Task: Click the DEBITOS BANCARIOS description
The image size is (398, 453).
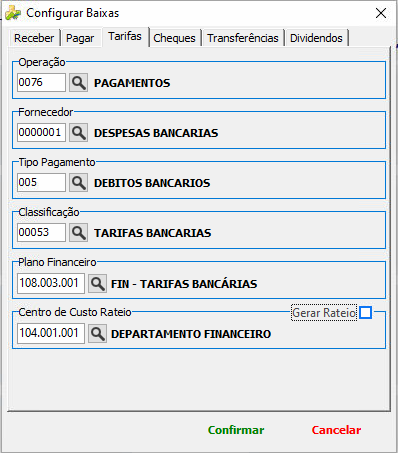Action: [x=152, y=183]
